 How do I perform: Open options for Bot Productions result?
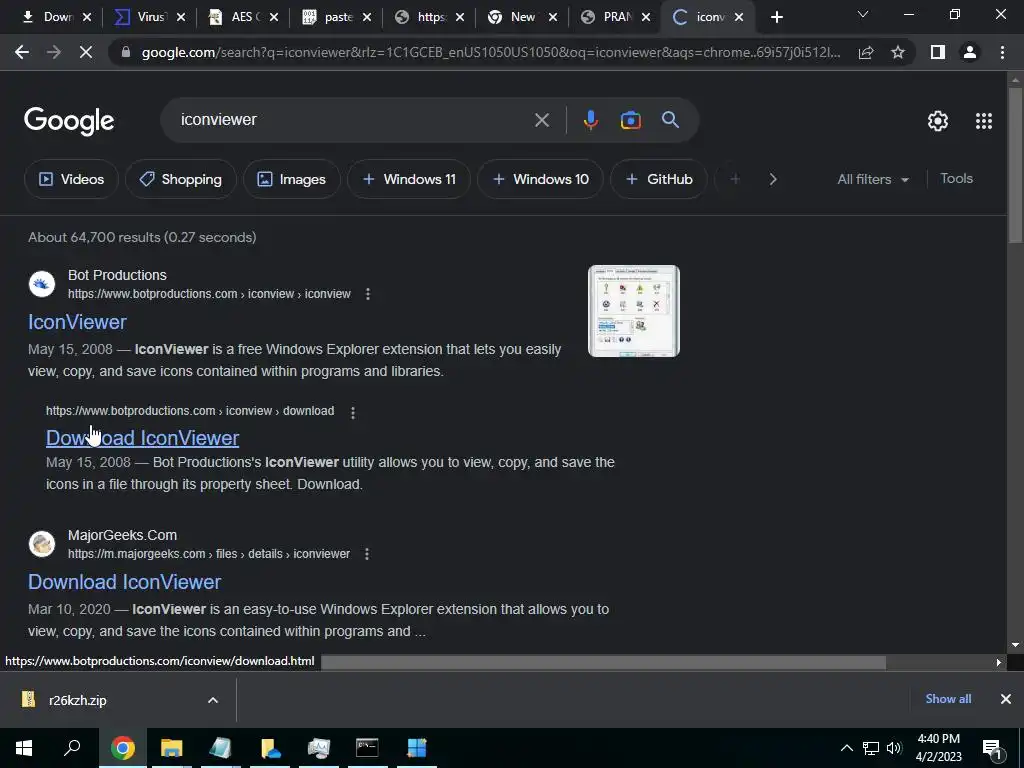(x=368, y=294)
